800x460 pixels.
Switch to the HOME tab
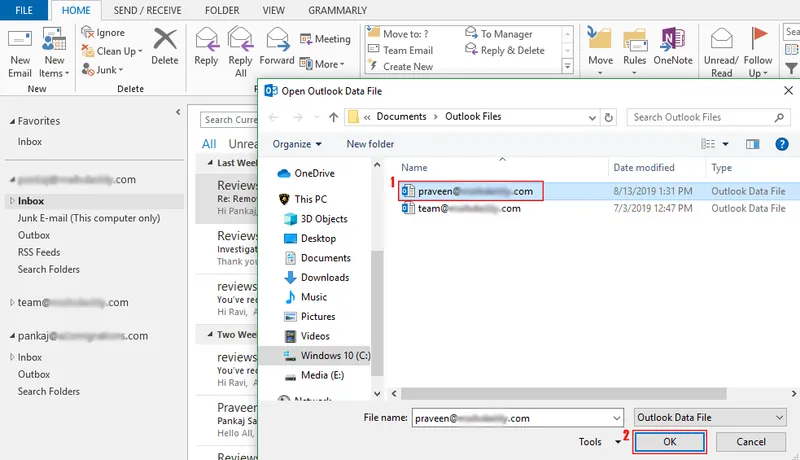76,10
